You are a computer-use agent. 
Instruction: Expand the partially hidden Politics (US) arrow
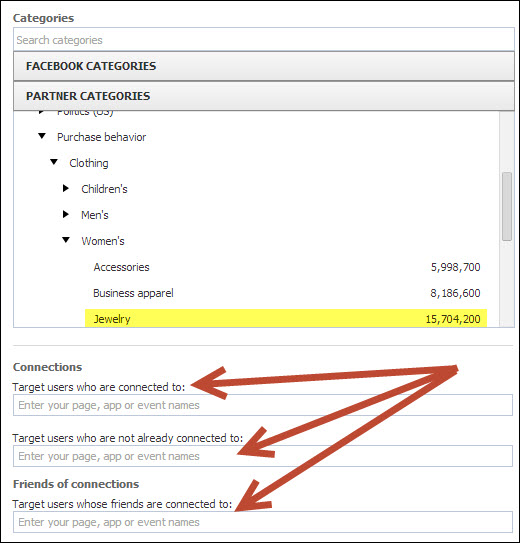coord(41,112)
